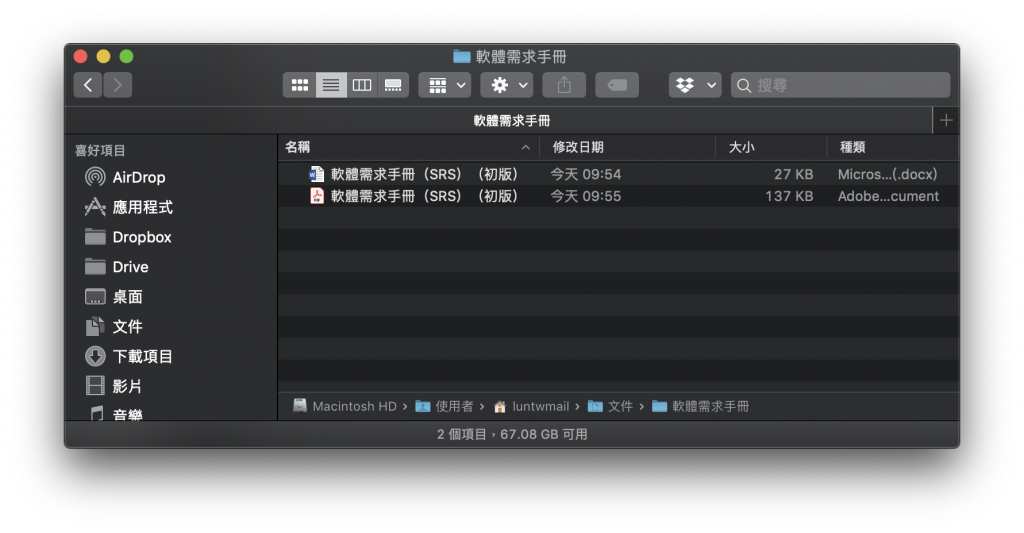Open 影片 in the sidebar
Screen dimensions: 1024x533
pyautogui.click(x=114, y=386)
